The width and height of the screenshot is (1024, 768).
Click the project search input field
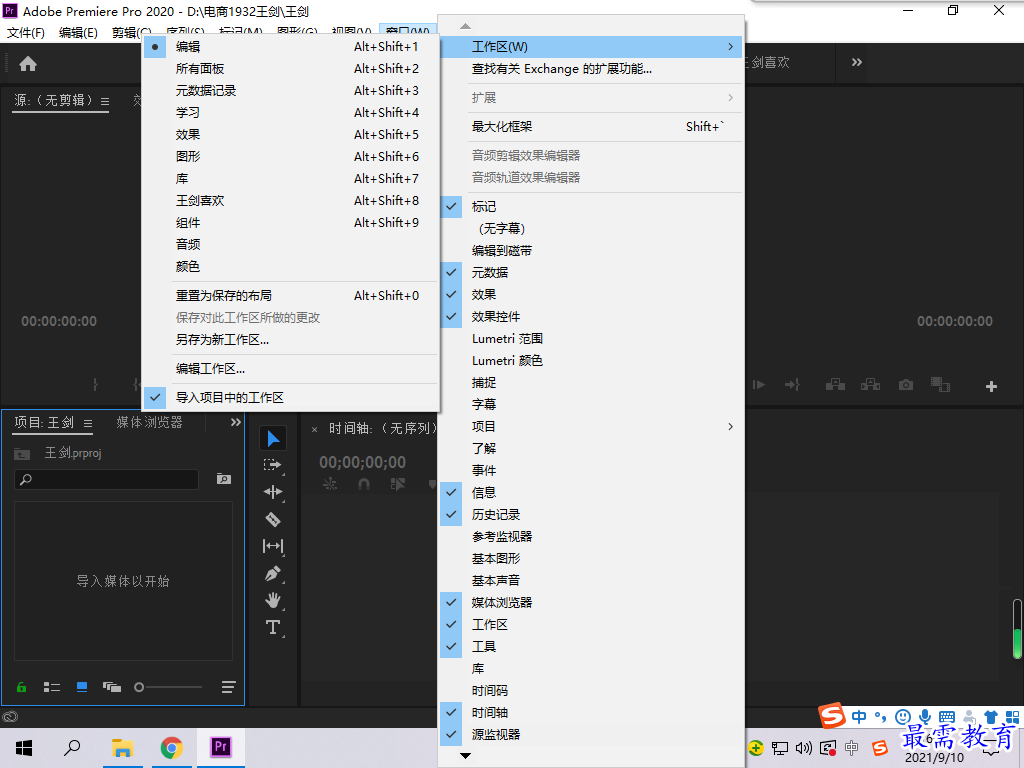[106, 479]
